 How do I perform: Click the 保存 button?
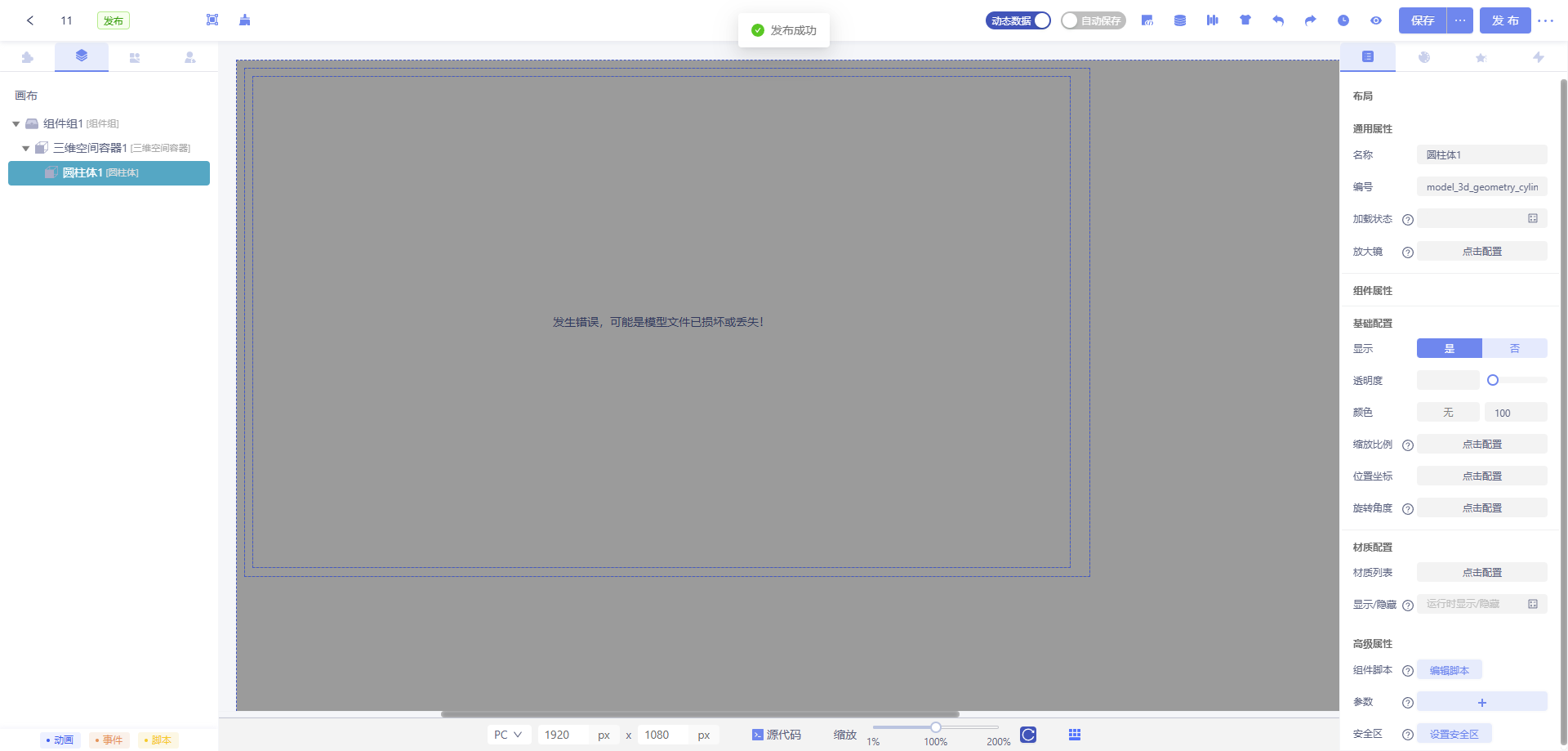[1423, 20]
